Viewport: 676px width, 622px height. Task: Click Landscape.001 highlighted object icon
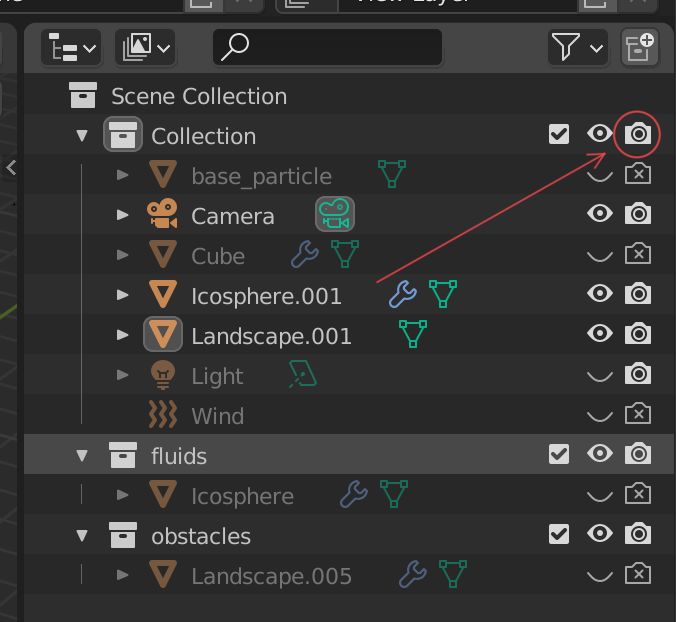pyautogui.click(x=163, y=334)
